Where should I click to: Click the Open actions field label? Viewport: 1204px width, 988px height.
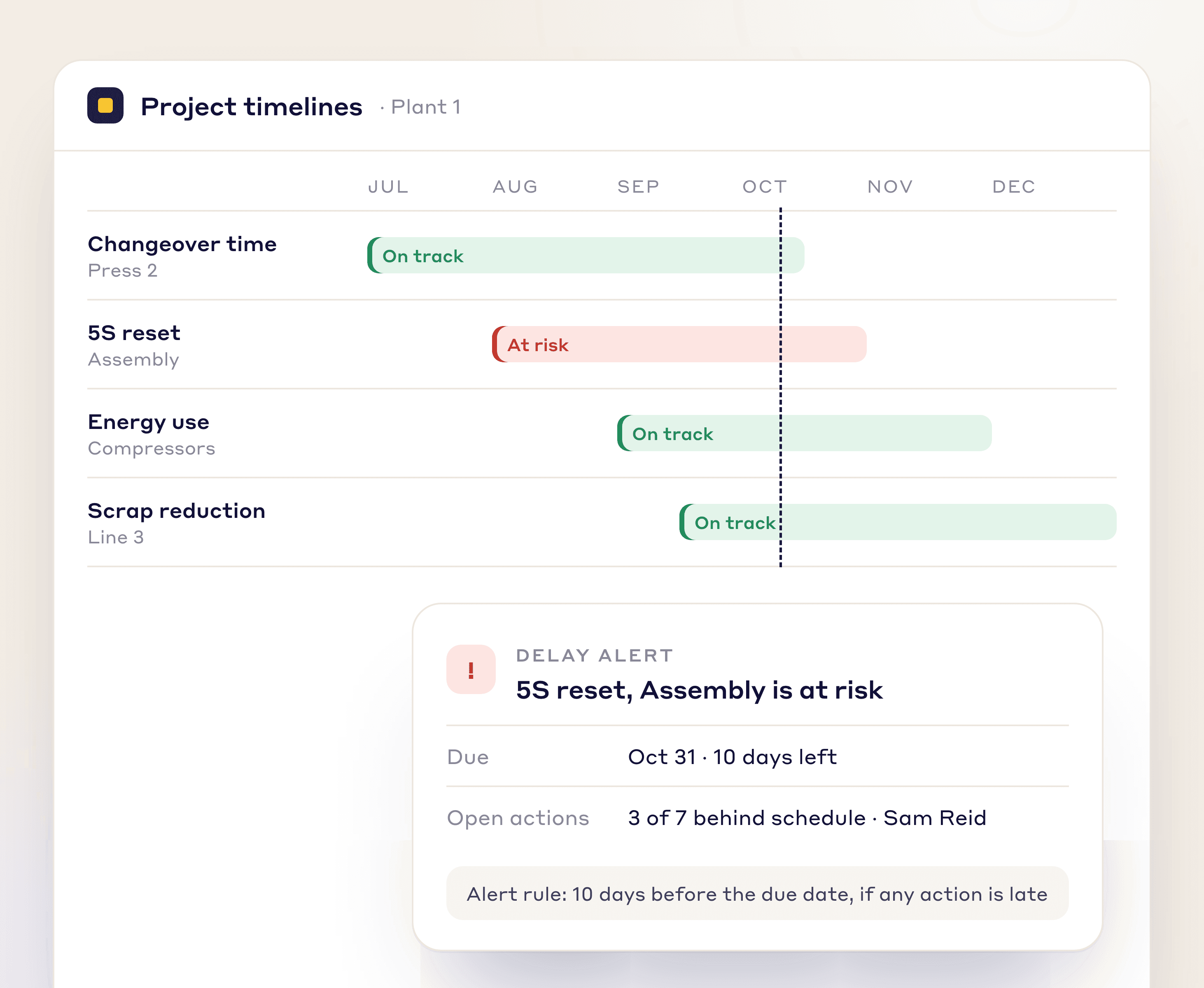coord(518,818)
